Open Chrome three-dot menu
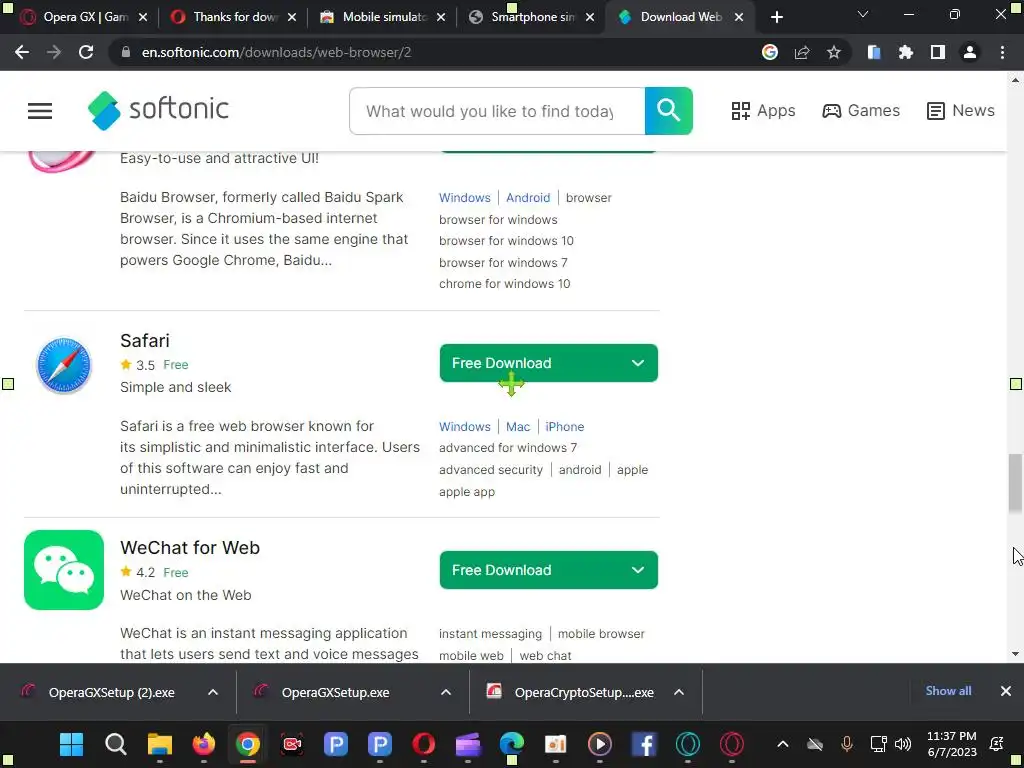This screenshot has width=1024, height=768. pyautogui.click(x=1002, y=52)
